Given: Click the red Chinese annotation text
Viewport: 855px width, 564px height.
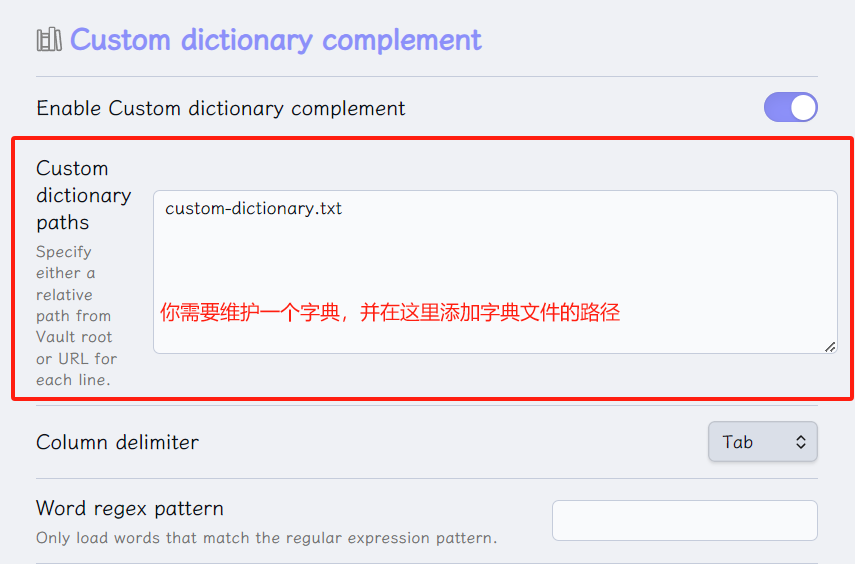Looking at the screenshot, I should click(390, 313).
